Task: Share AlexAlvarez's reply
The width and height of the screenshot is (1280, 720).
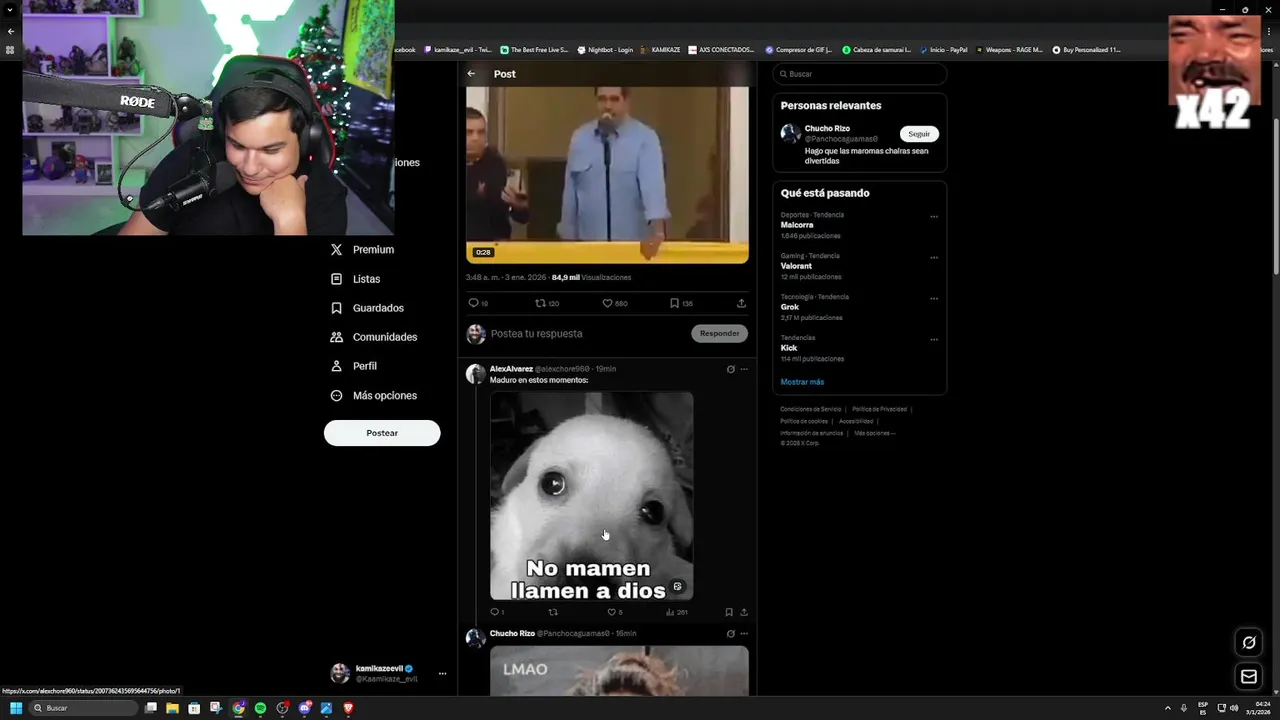Action: coord(744,612)
